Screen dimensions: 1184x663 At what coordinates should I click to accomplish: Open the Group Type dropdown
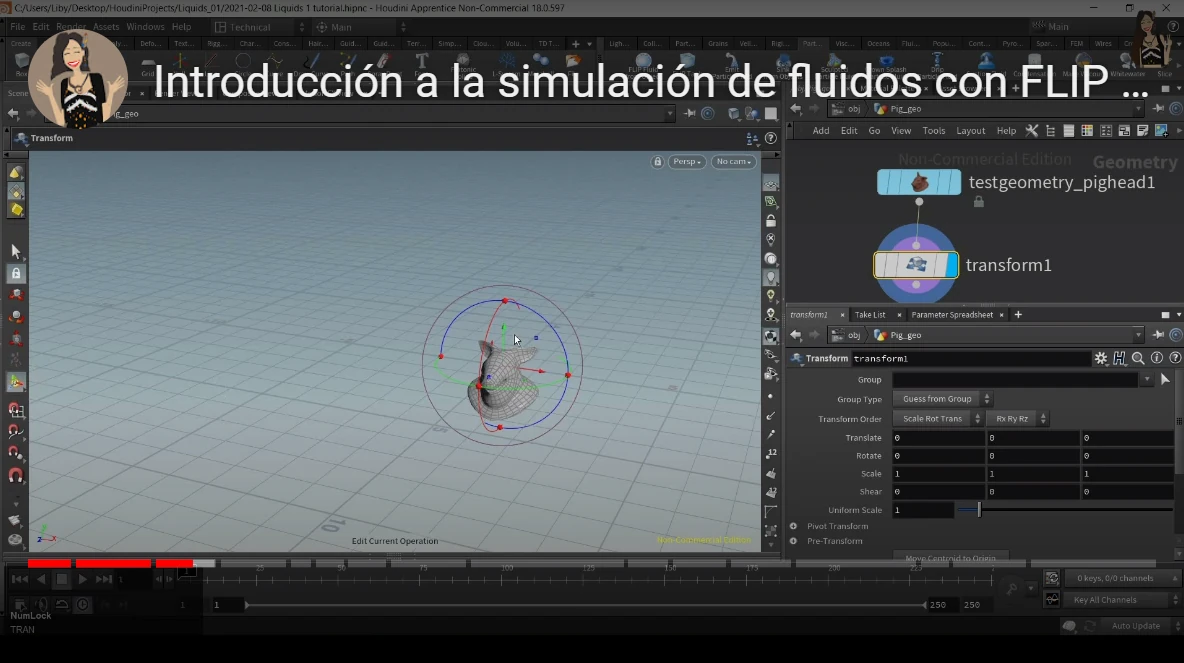point(942,399)
